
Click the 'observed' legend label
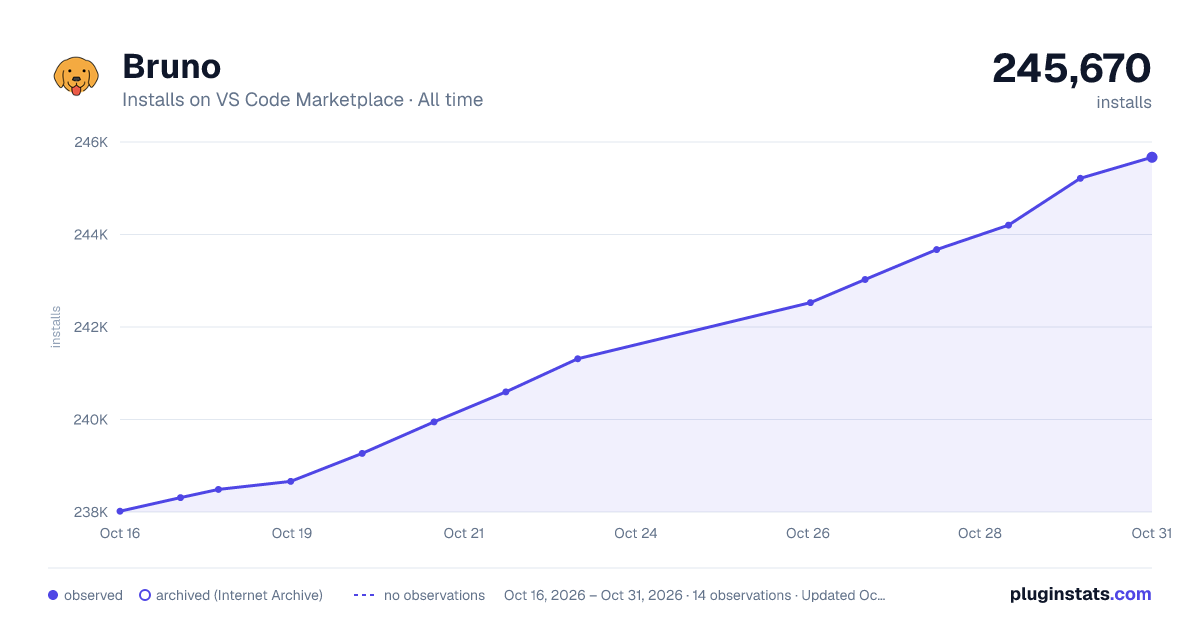coord(93,595)
